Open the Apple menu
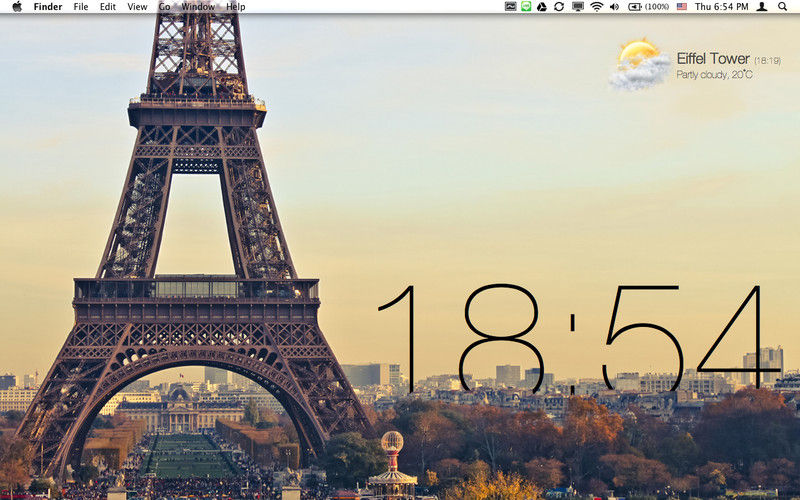This screenshot has height=500, width=800. (17, 7)
